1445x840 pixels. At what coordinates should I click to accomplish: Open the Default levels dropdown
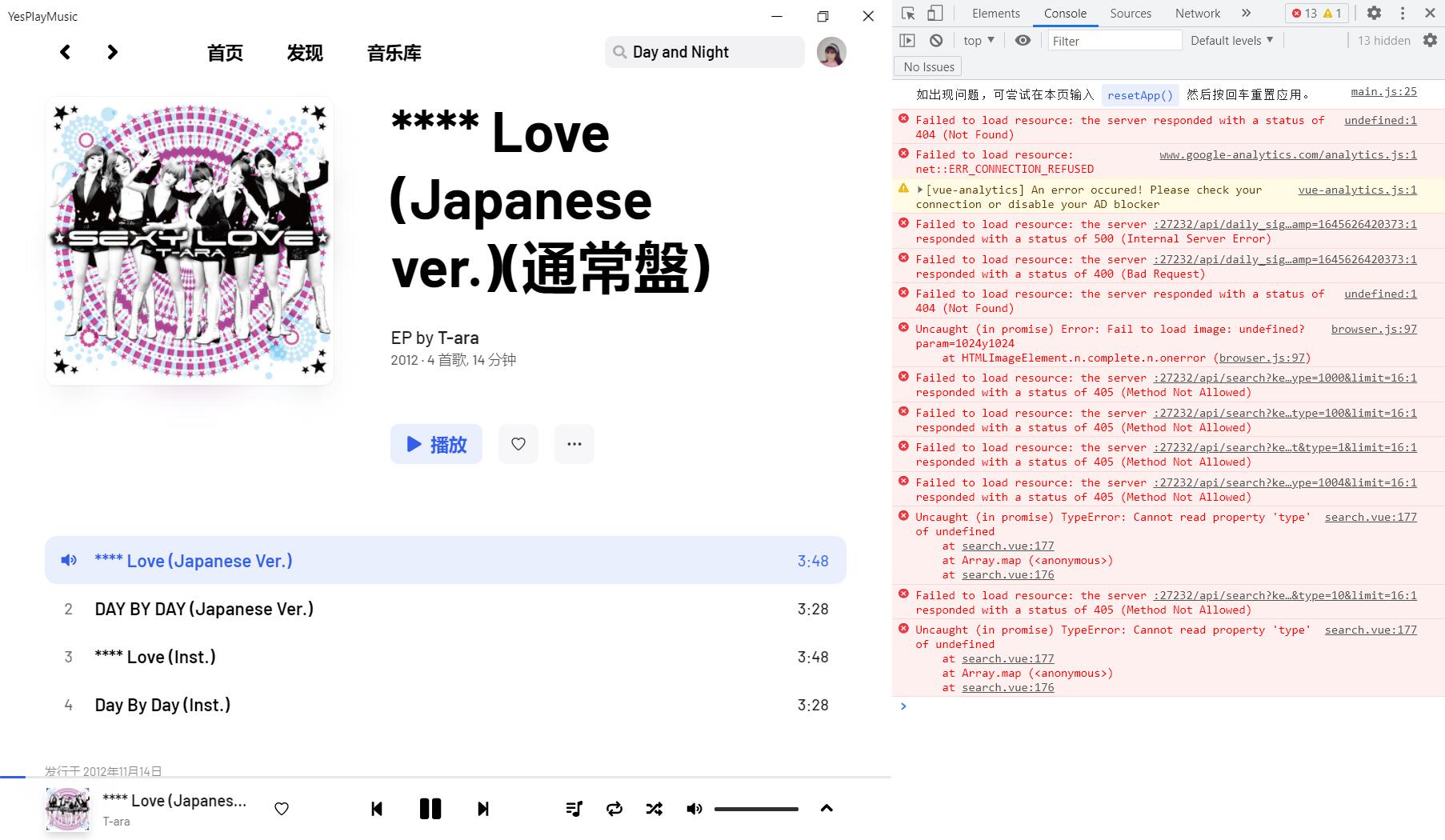pos(1231,41)
